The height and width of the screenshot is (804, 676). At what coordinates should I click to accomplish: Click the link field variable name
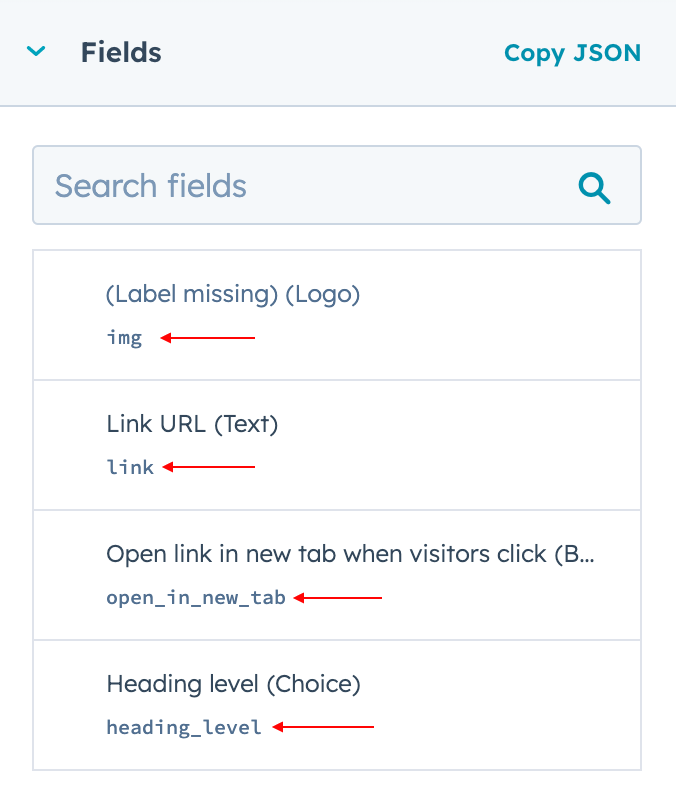[x=130, y=467]
